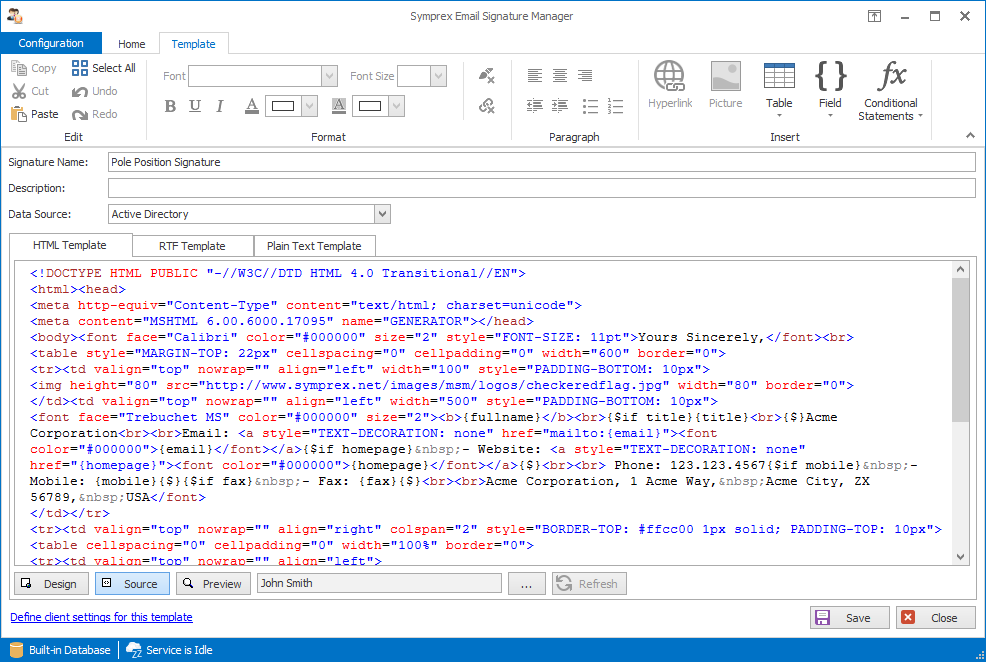Open the Configuration tab
The width and height of the screenshot is (986, 662).
pyautogui.click(x=51, y=43)
